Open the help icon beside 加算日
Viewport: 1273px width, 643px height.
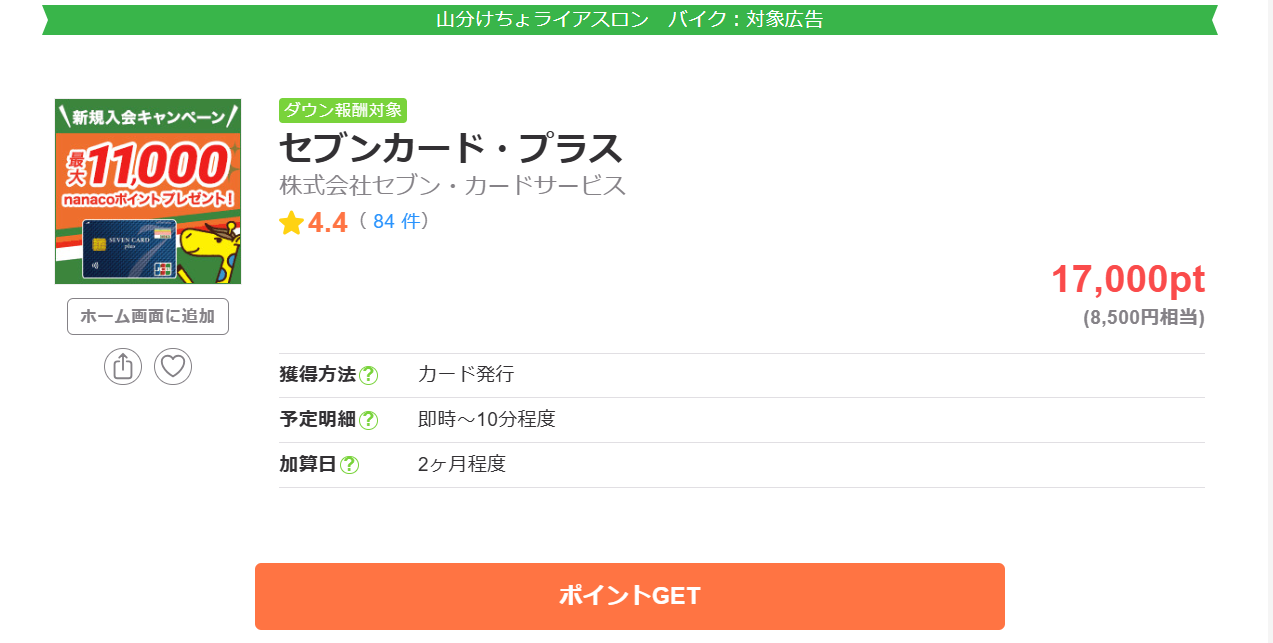349,465
